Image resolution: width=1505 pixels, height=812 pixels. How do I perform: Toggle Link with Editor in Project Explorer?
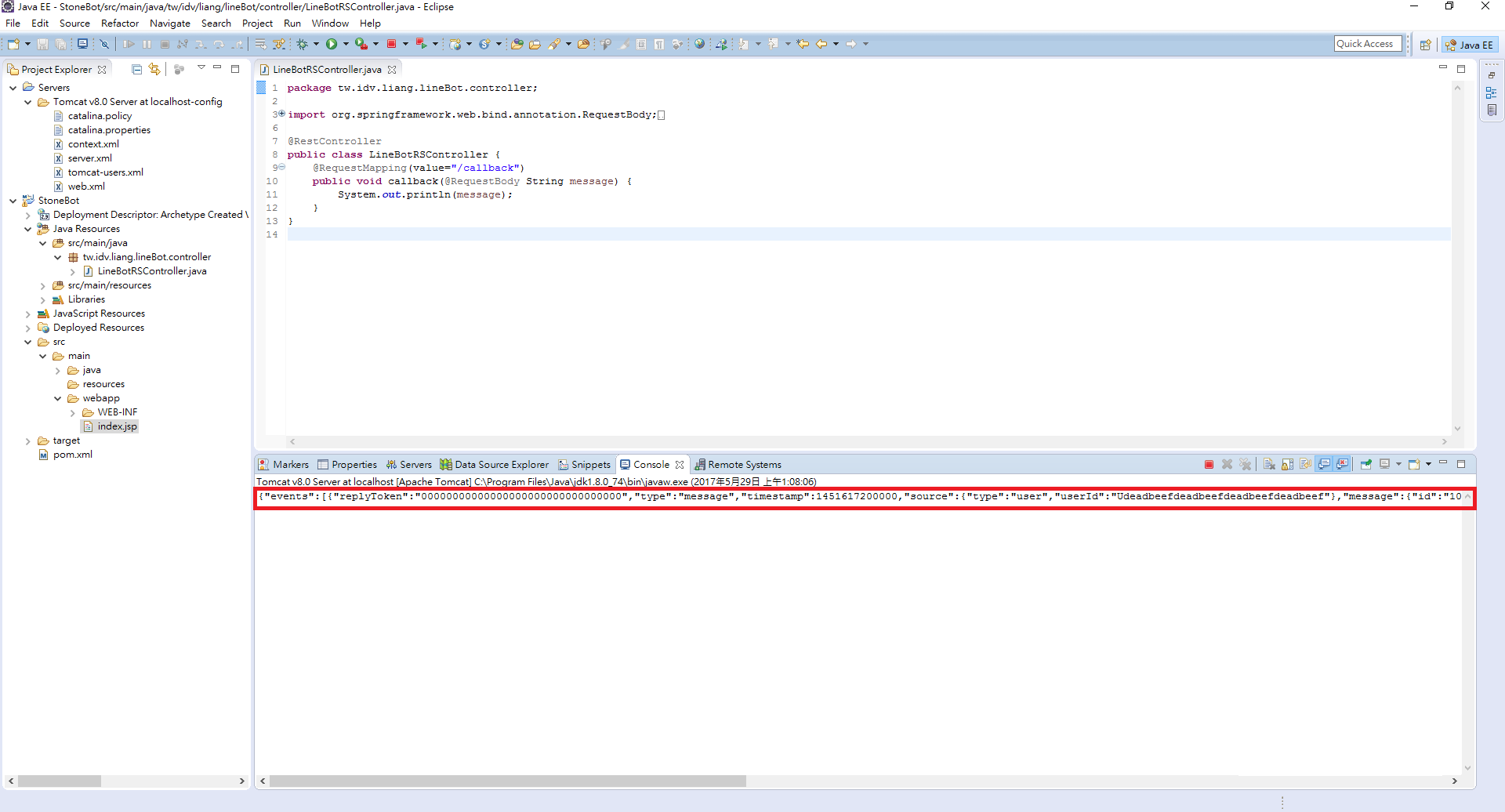[x=154, y=69]
